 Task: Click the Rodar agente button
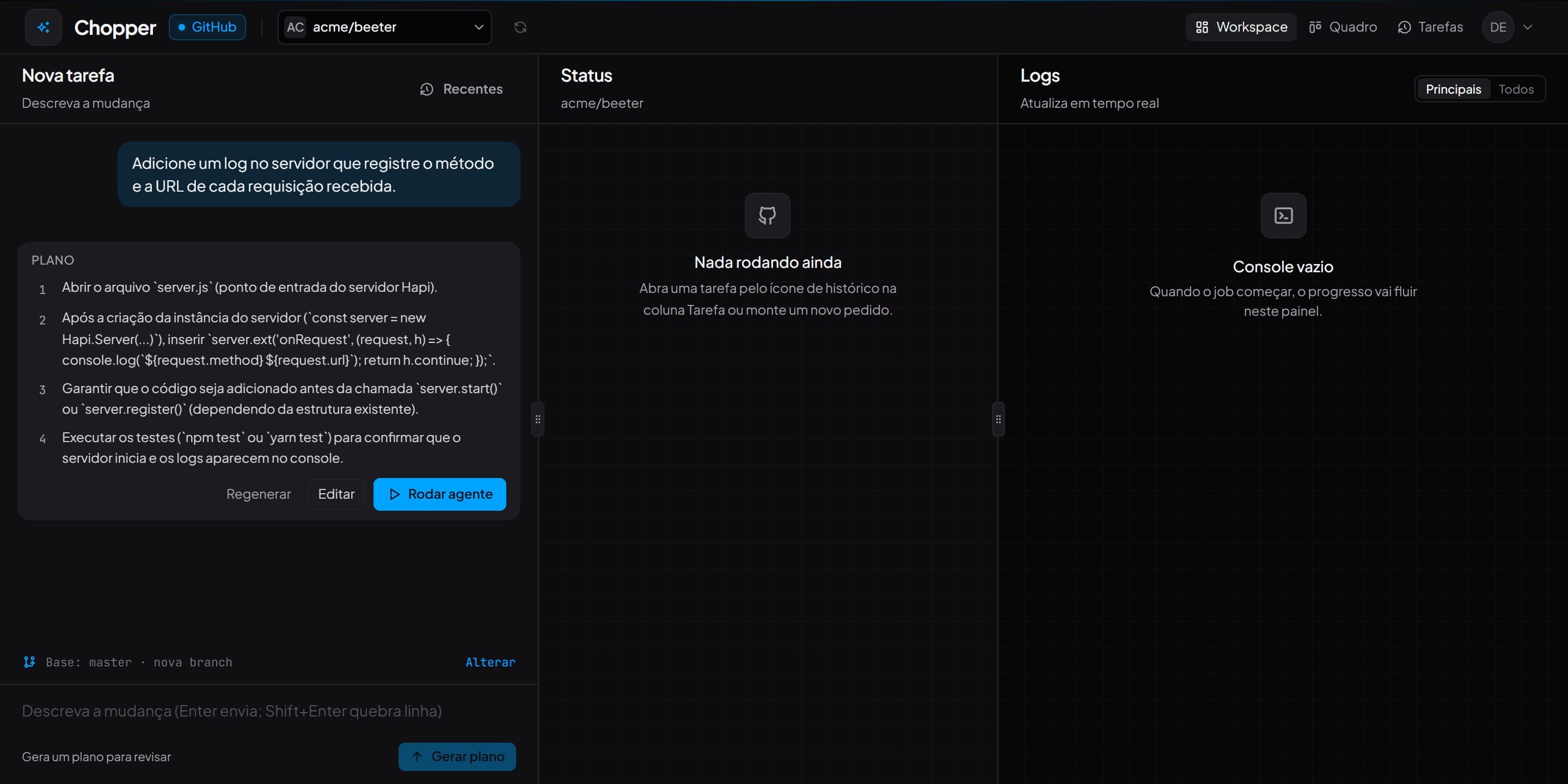[439, 494]
